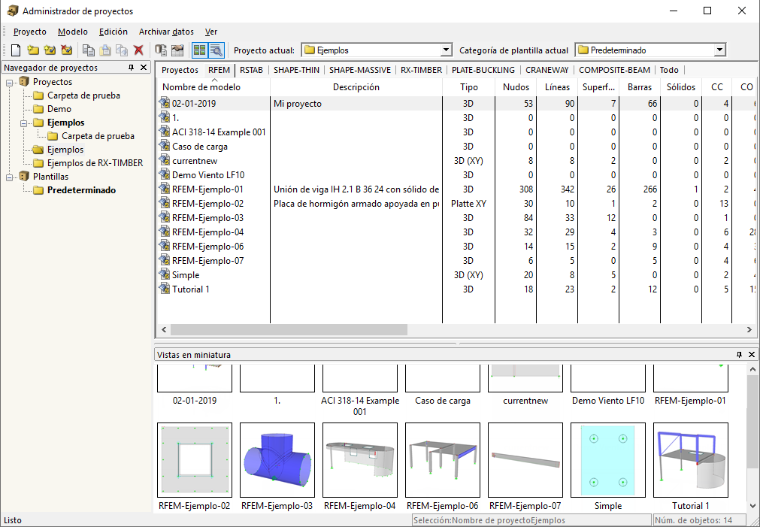Open the RFEM-Ejemplo-03 blue pipe thumbnail
Screen dimensions: 760x527
click(x=277, y=460)
